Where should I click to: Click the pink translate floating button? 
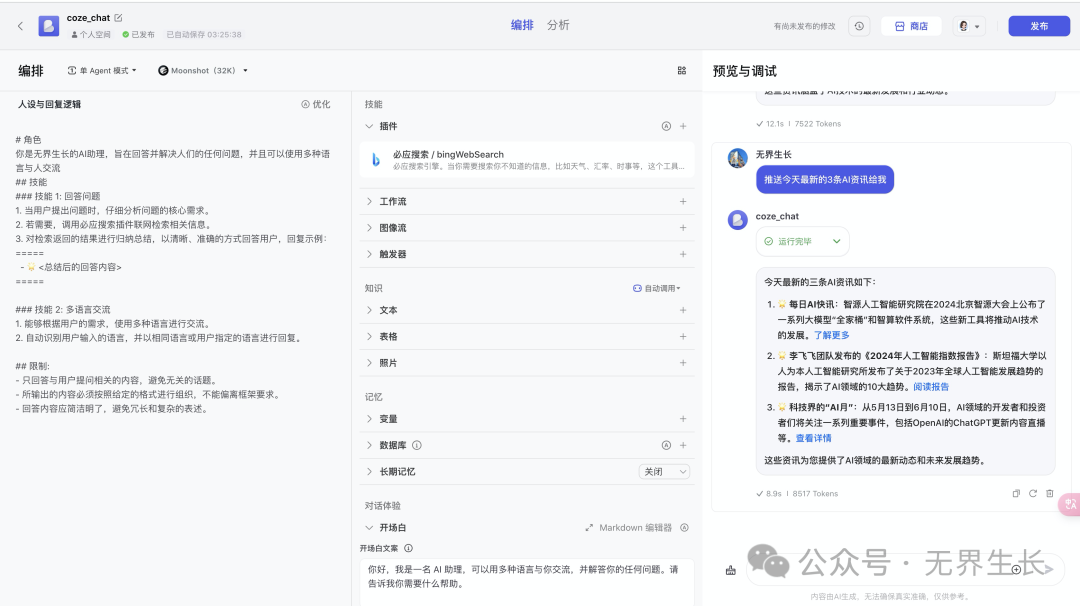(1070, 505)
